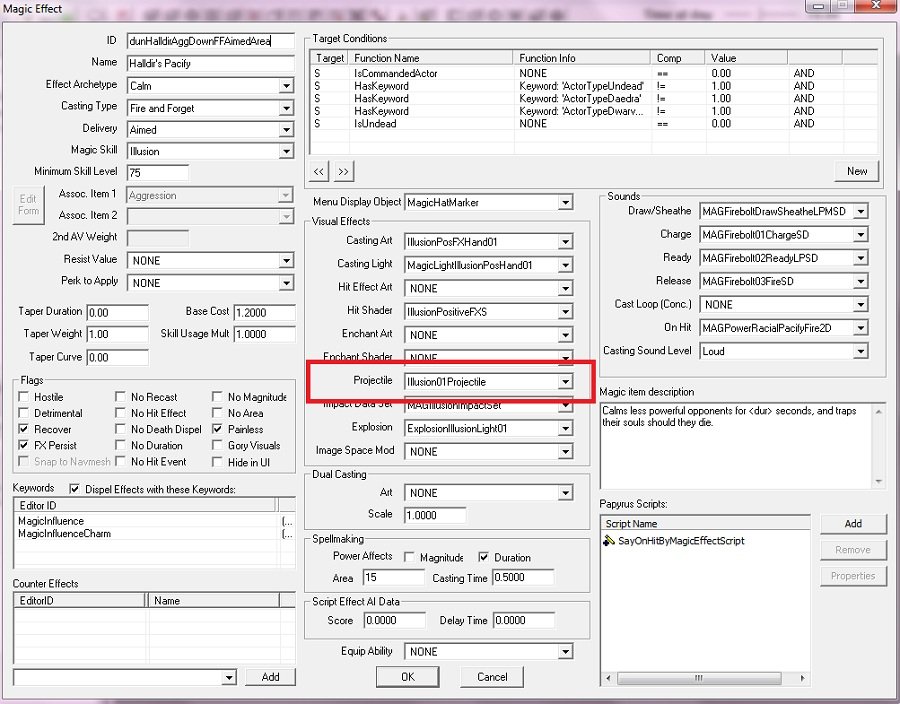Open the Hit Shader dropdown

(565, 312)
